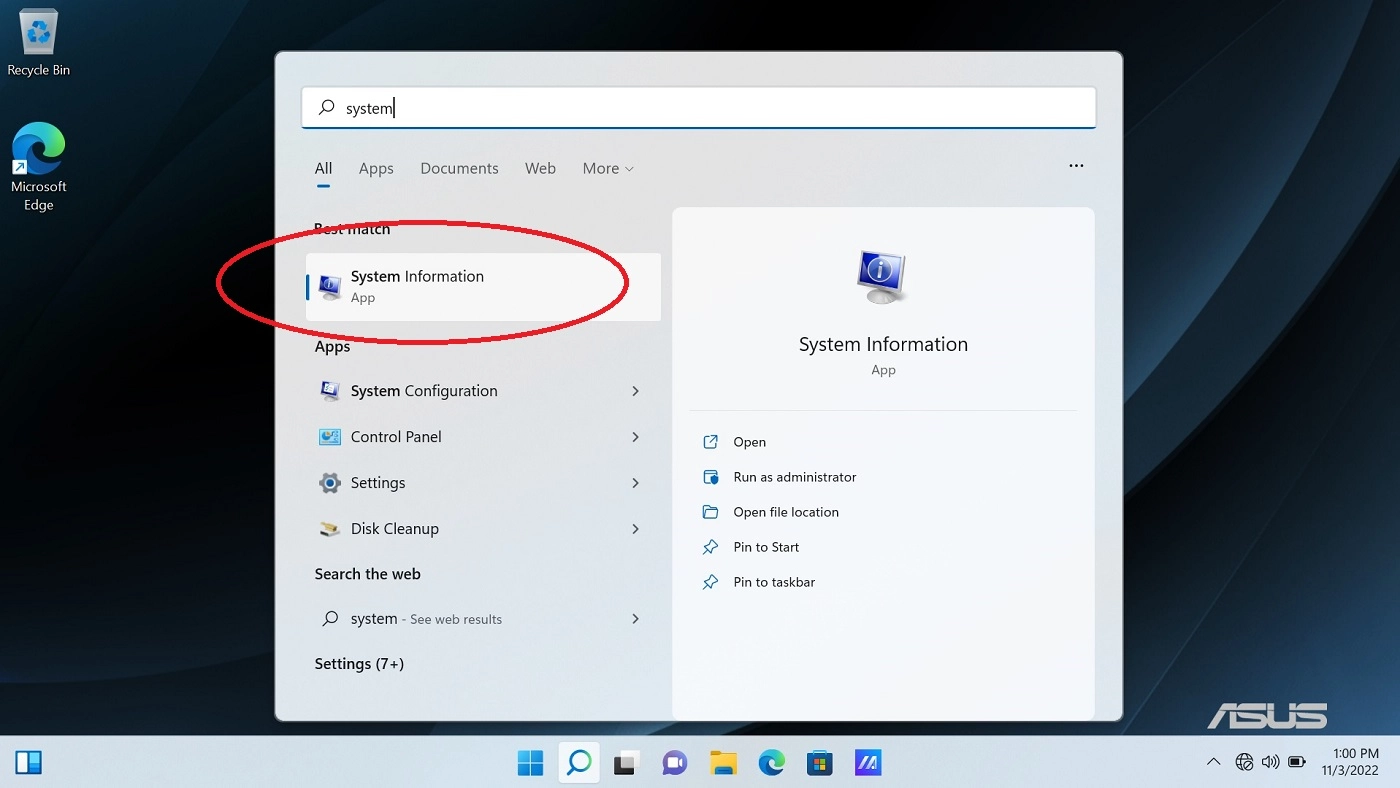
Task: Click the search input field
Action: coord(699,108)
